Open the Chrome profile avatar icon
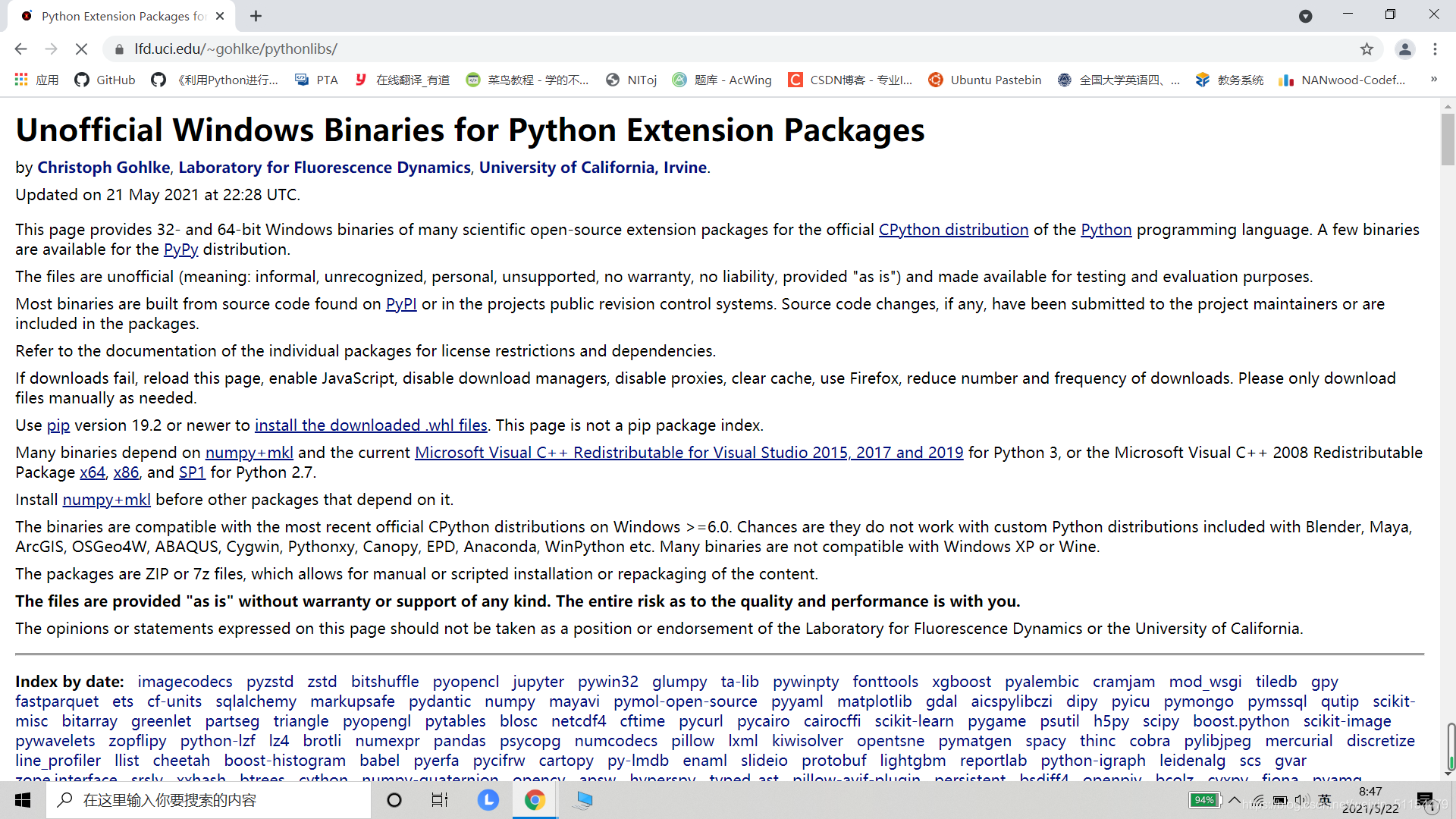1456x819 pixels. (1404, 49)
